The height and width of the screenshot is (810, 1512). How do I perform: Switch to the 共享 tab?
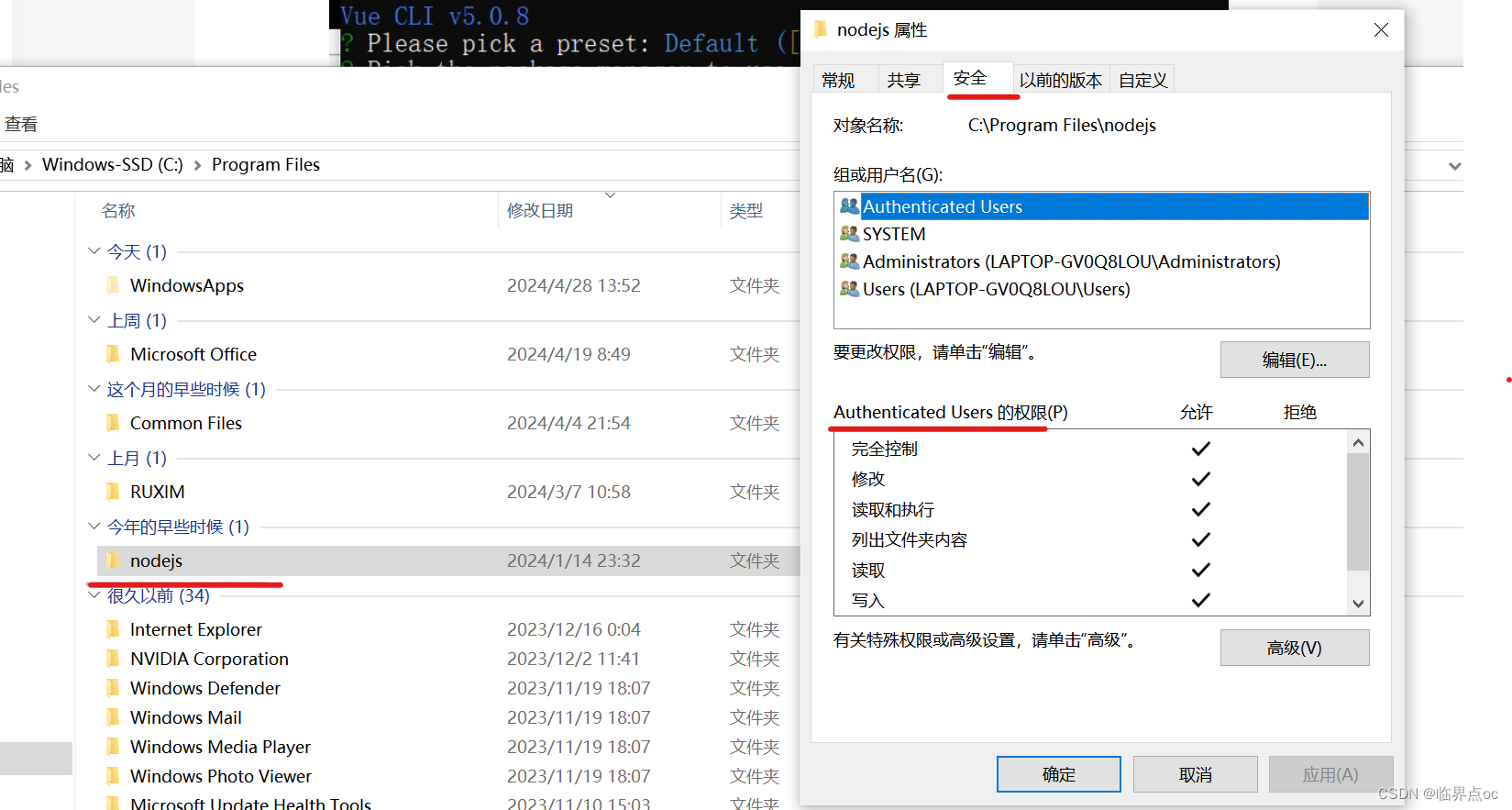tap(904, 81)
